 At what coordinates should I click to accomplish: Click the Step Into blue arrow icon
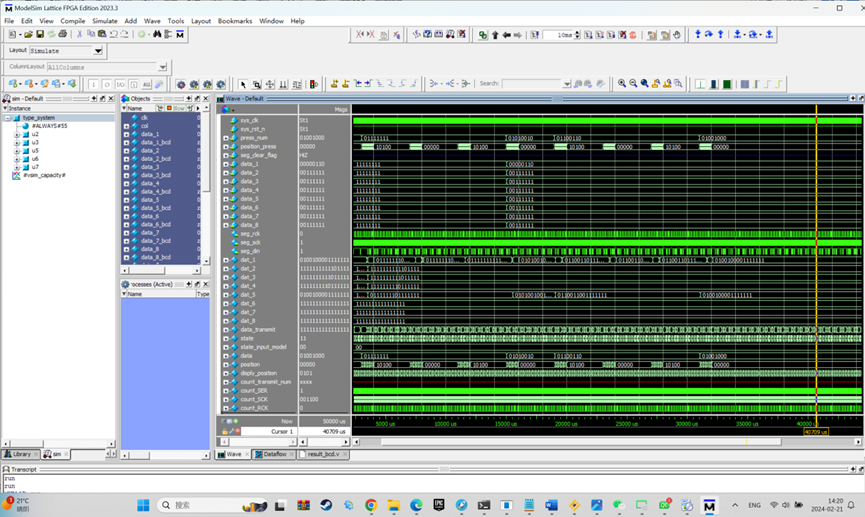[698, 34]
